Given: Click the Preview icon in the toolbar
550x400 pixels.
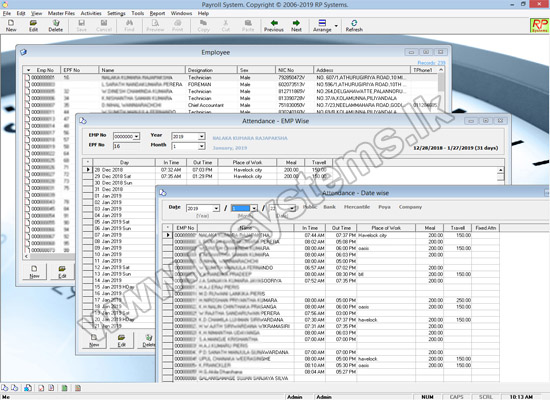Looking at the screenshot, I should tap(155, 23).
